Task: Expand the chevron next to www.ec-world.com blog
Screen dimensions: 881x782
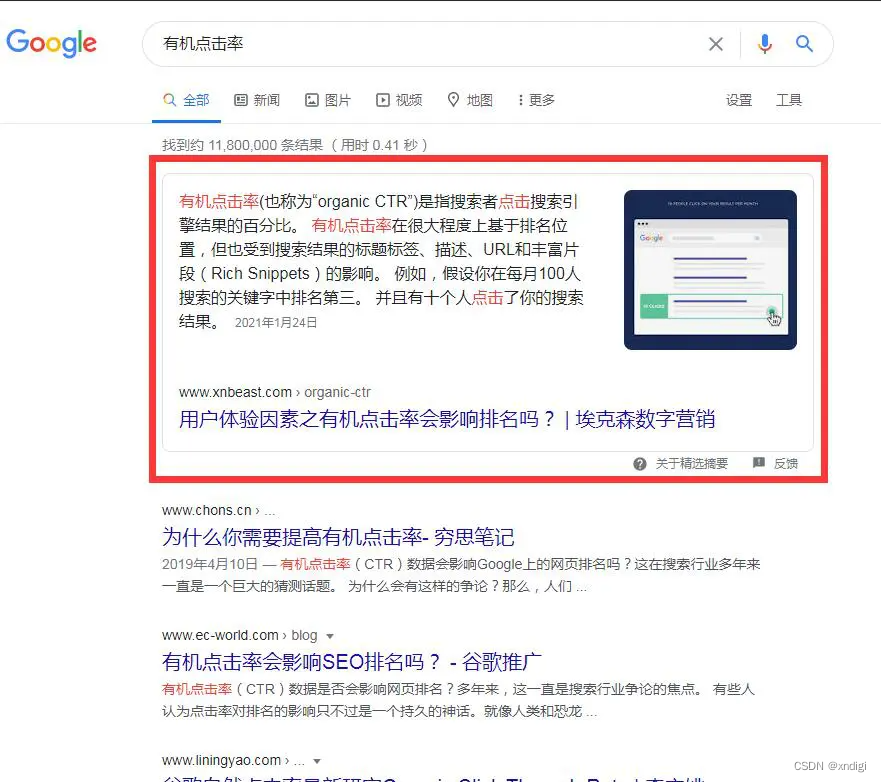Action: click(330, 634)
